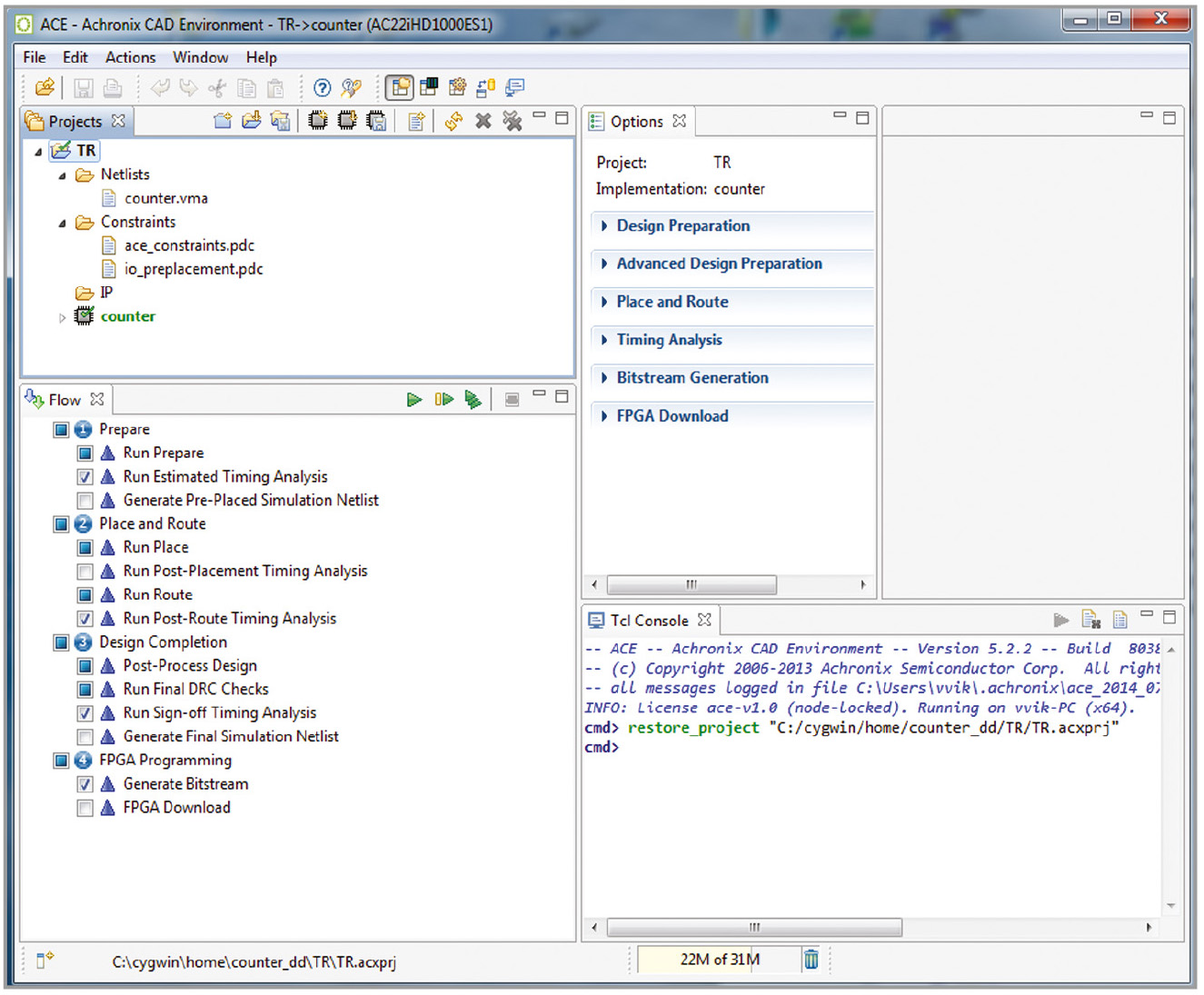Toggle the Prepare flow group checkbox
The image size is (1204, 995).
[61, 430]
